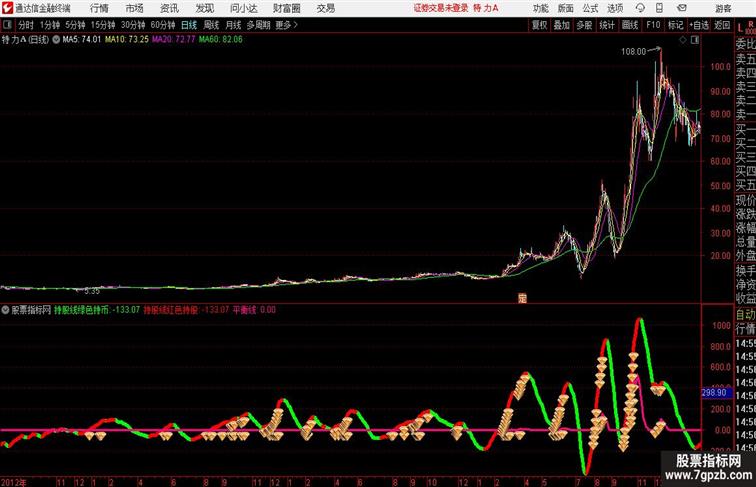
Task: Switch to 周线 weekly period
Action: [x=211, y=25]
